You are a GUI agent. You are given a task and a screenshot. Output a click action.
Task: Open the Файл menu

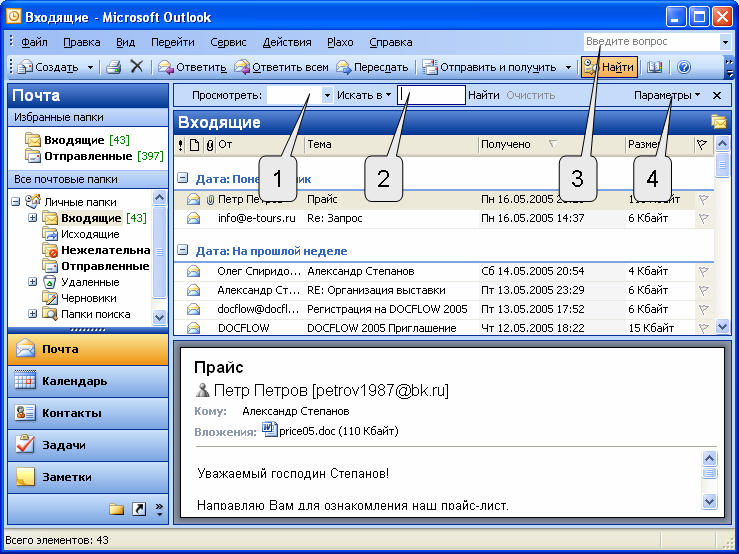[x=34, y=42]
